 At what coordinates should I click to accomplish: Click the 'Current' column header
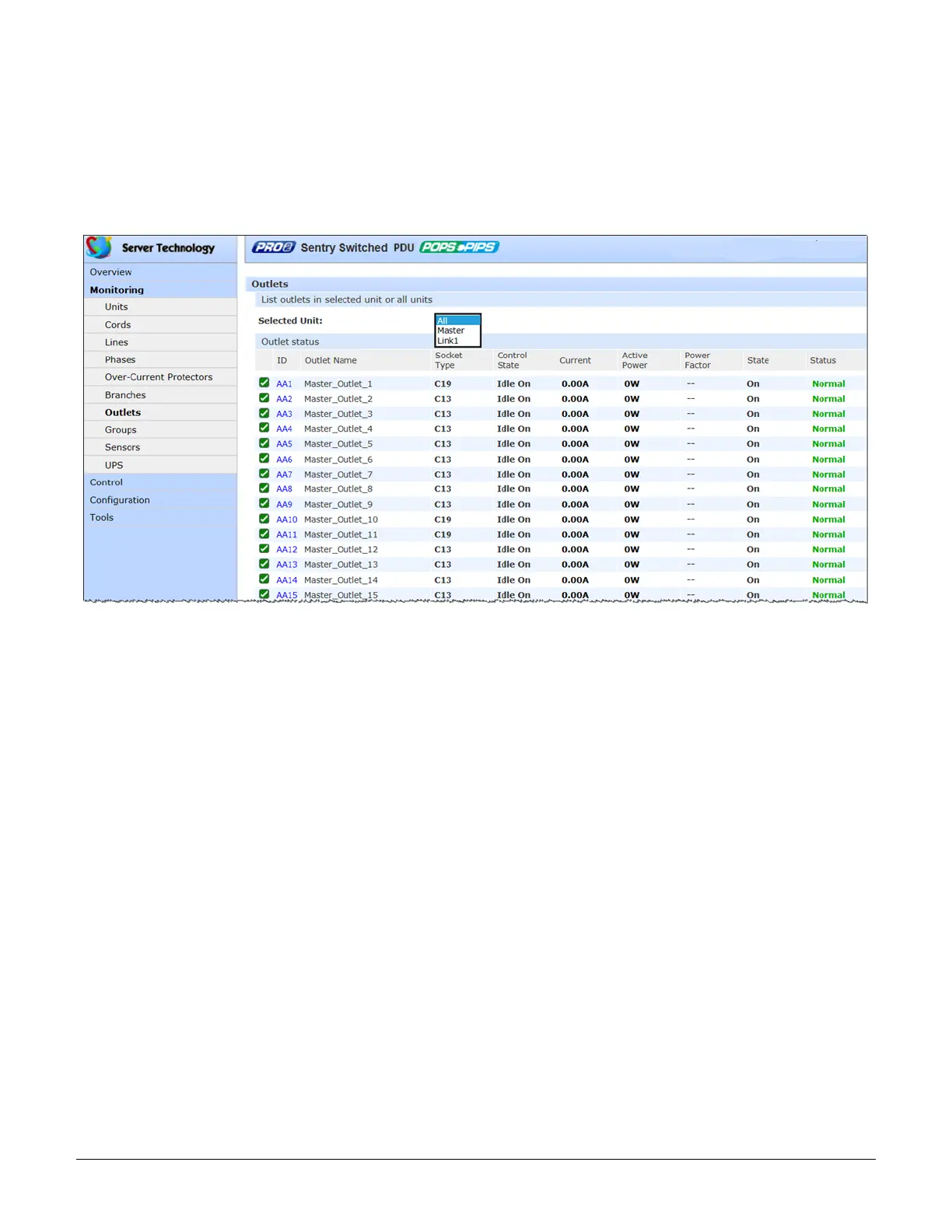point(576,361)
